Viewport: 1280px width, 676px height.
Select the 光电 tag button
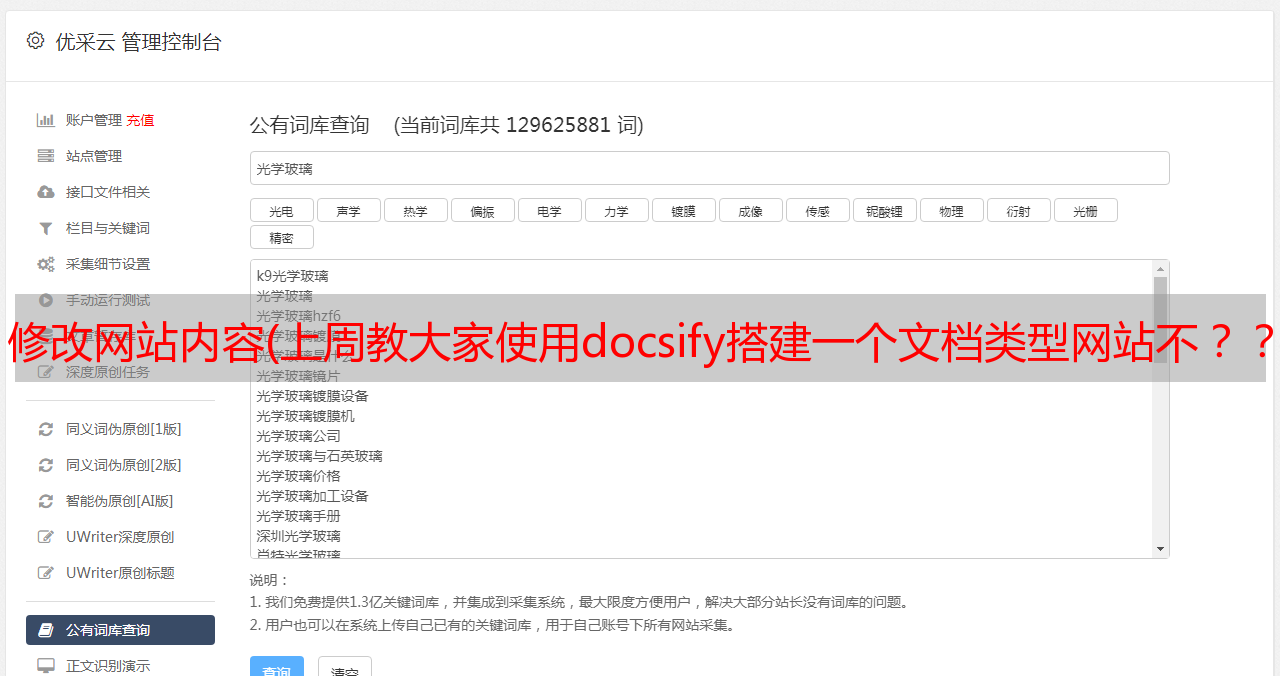click(x=281, y=210)
